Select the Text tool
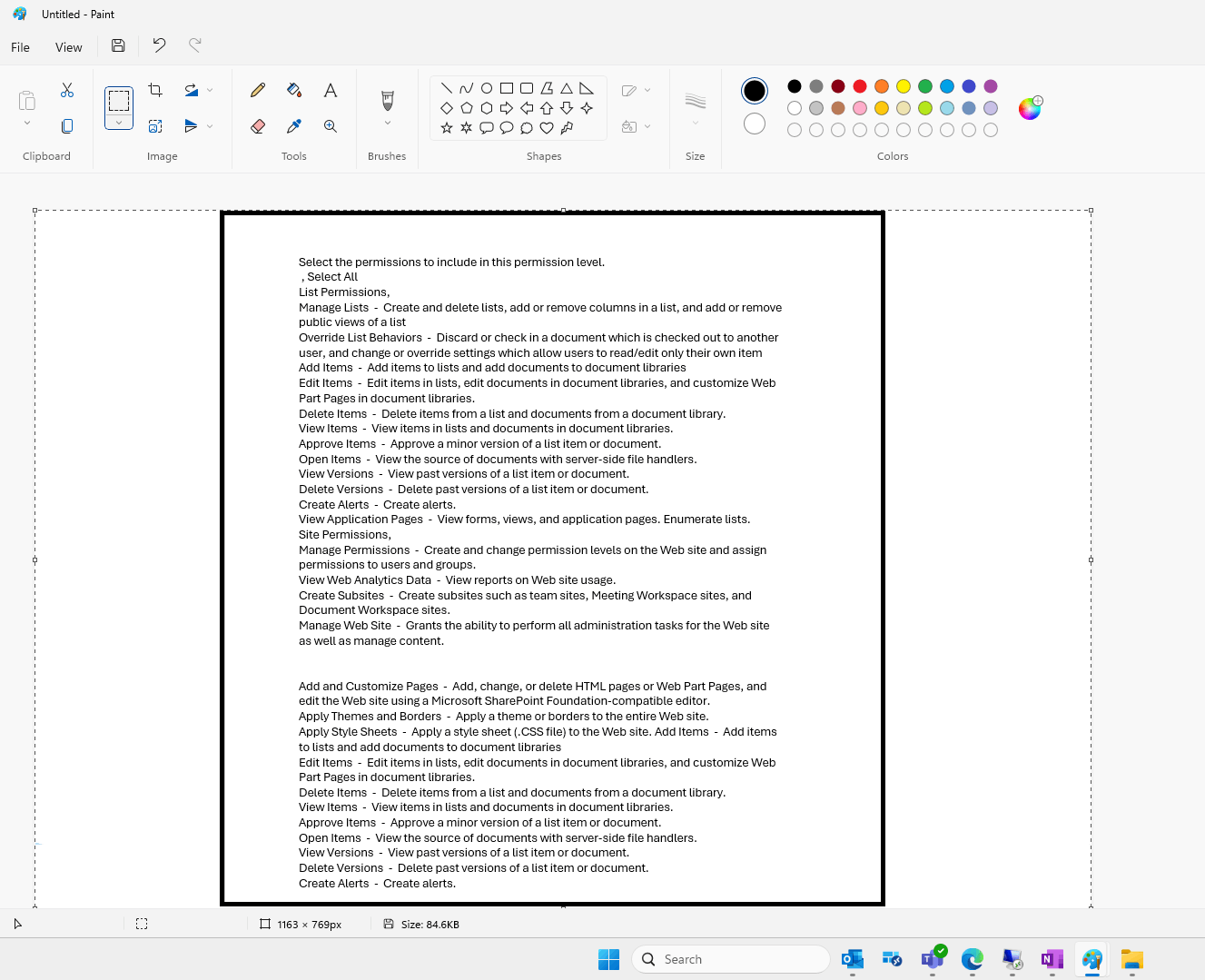This screenshot has height=980, width=1205. [331, 89]
